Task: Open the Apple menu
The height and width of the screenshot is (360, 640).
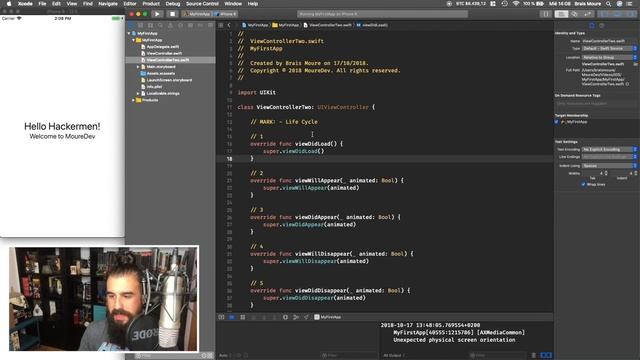Action: click(9, 4)
